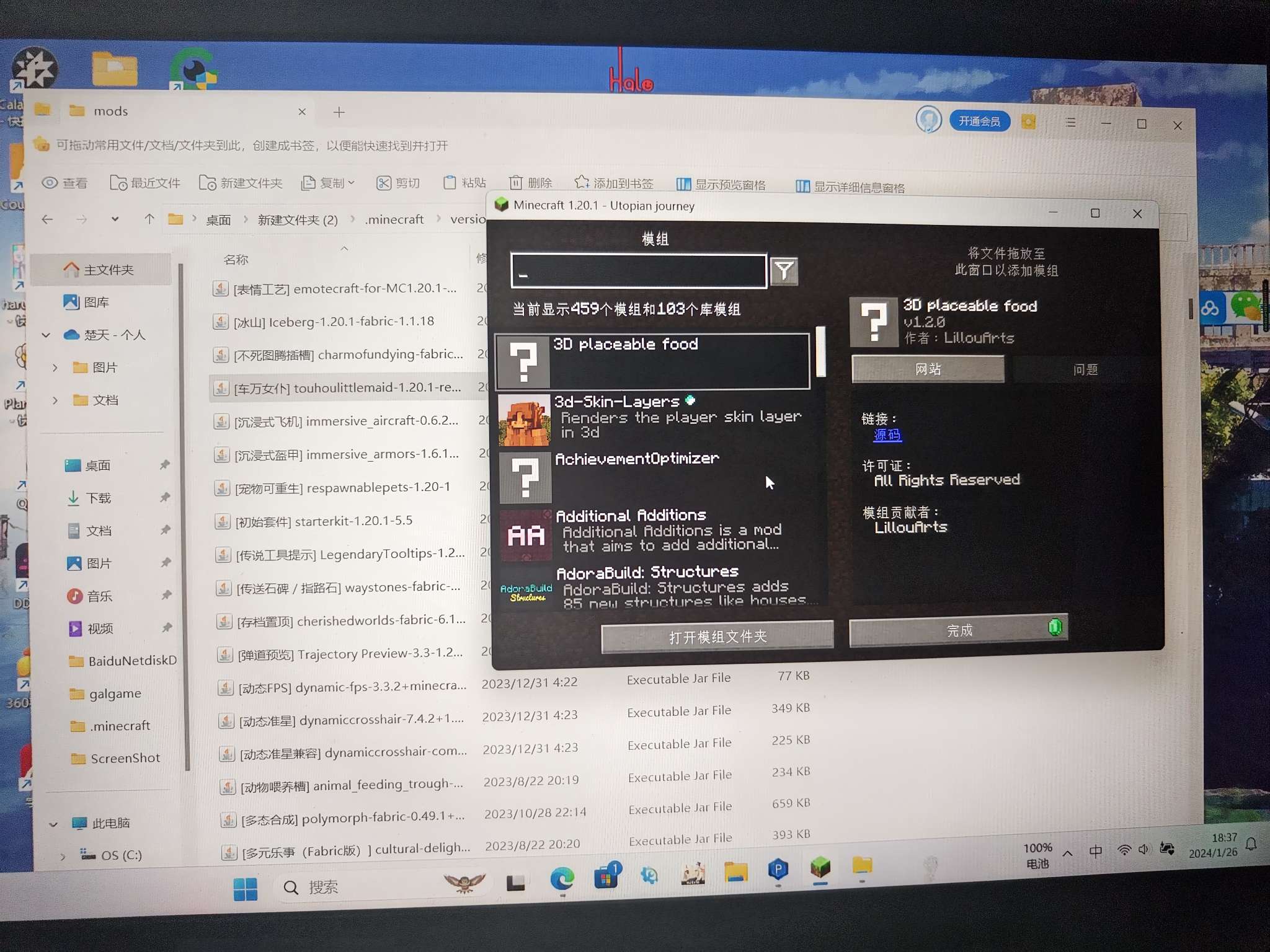Click 最近文件 recent files toolbar item
The height and width of the screenshot is (952, 1270).
click(145, 183)
